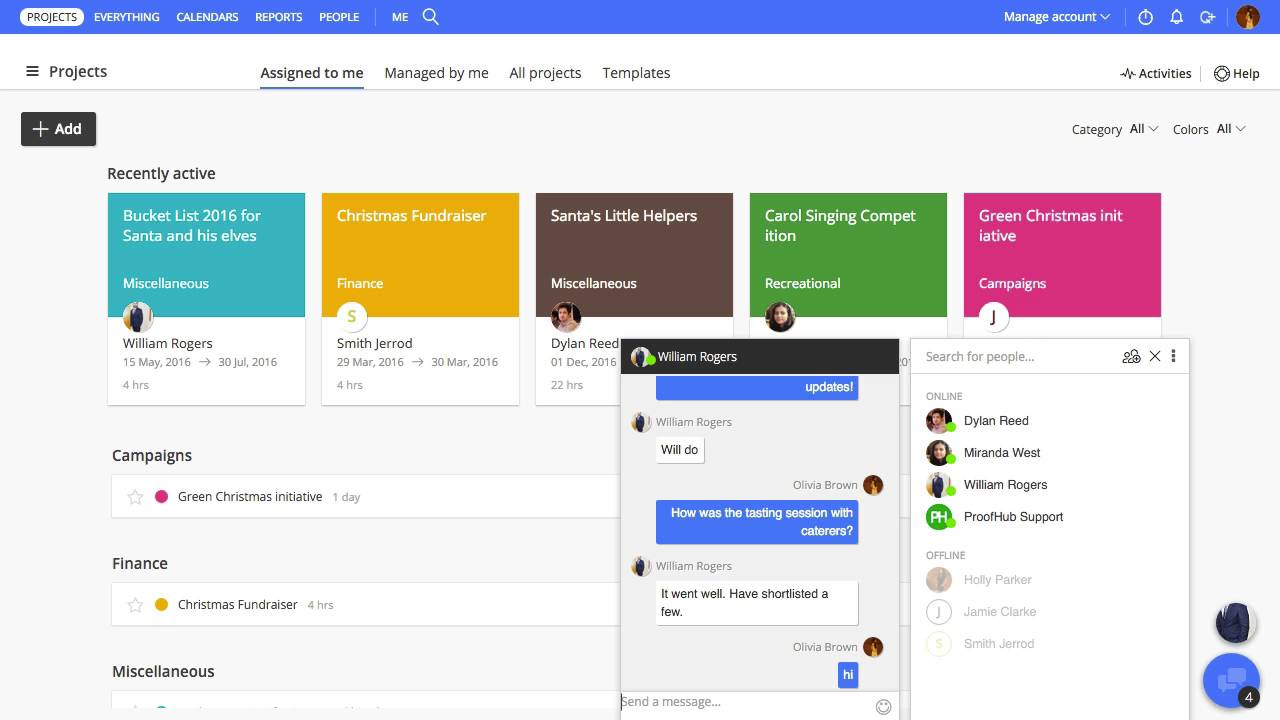The height and width of the screenshot is (720, 1280).
Task: Open the Templates projects link
Action: [x=636, y=72]
